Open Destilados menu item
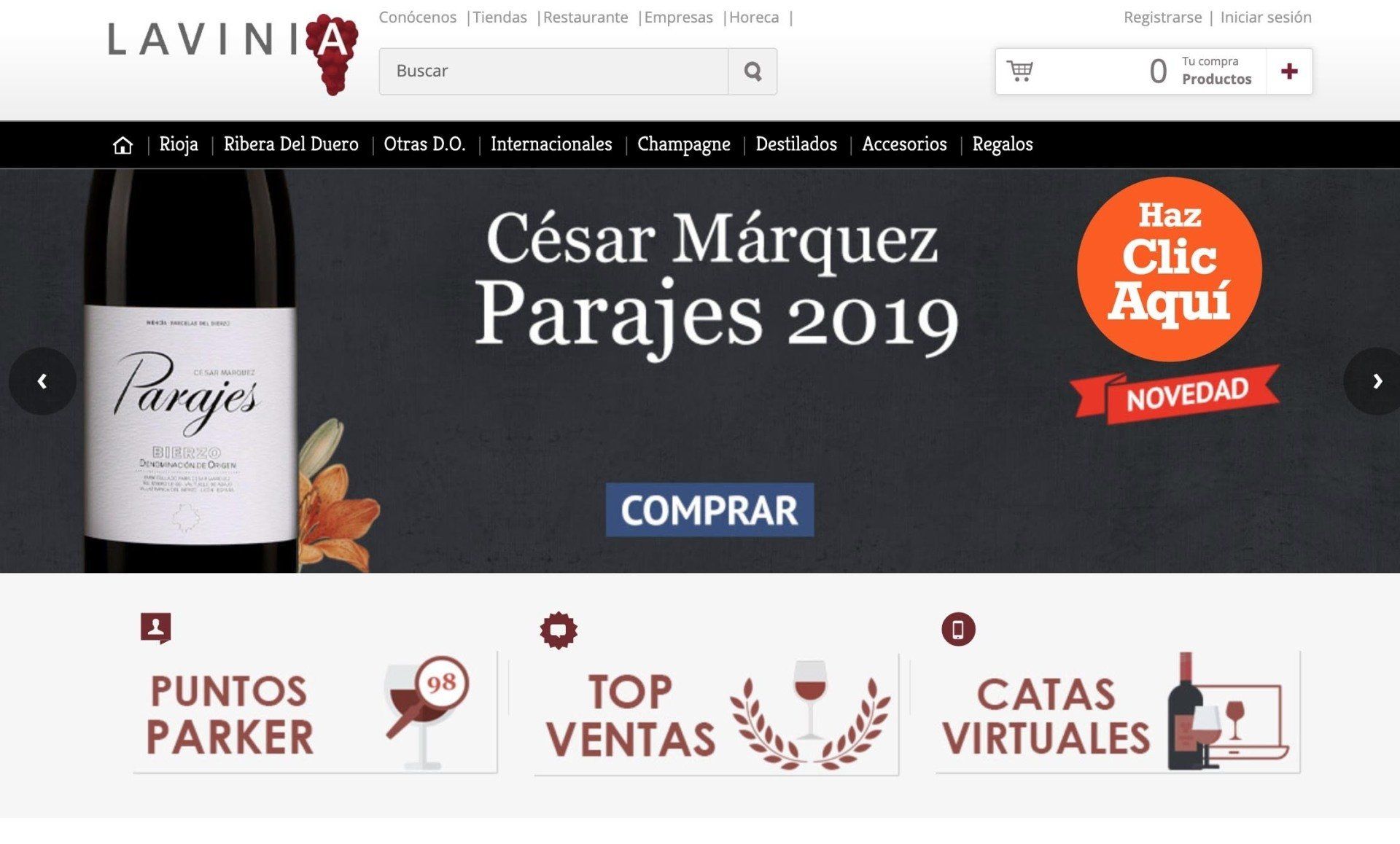 (796, 144)
